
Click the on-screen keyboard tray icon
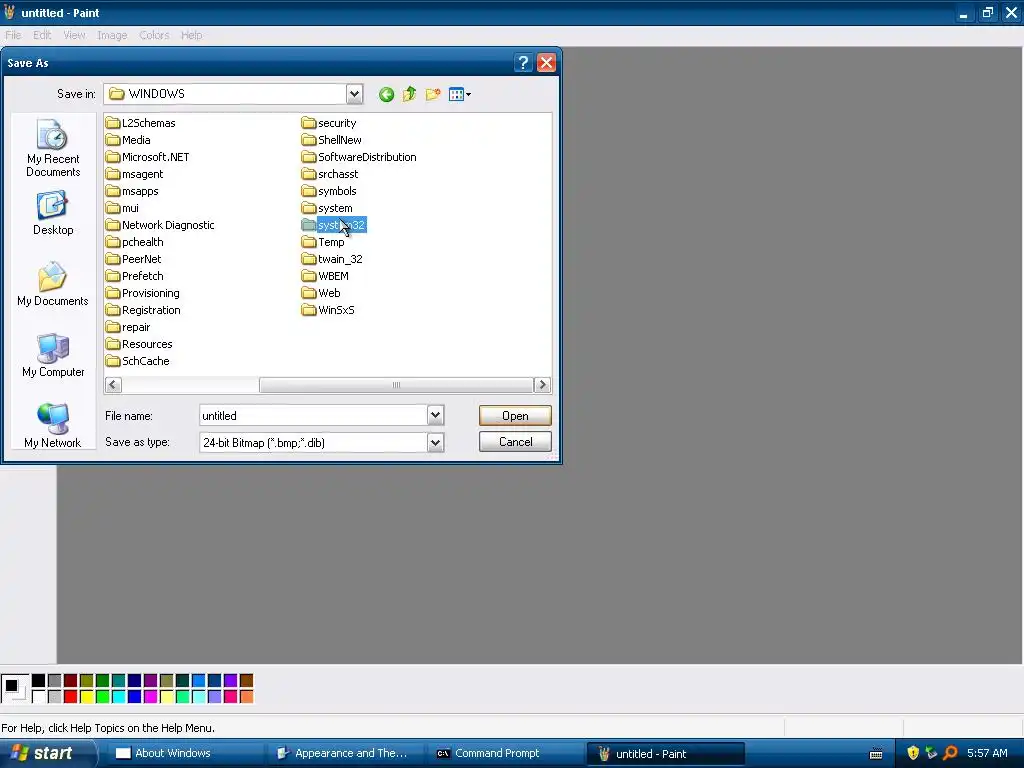876,754
